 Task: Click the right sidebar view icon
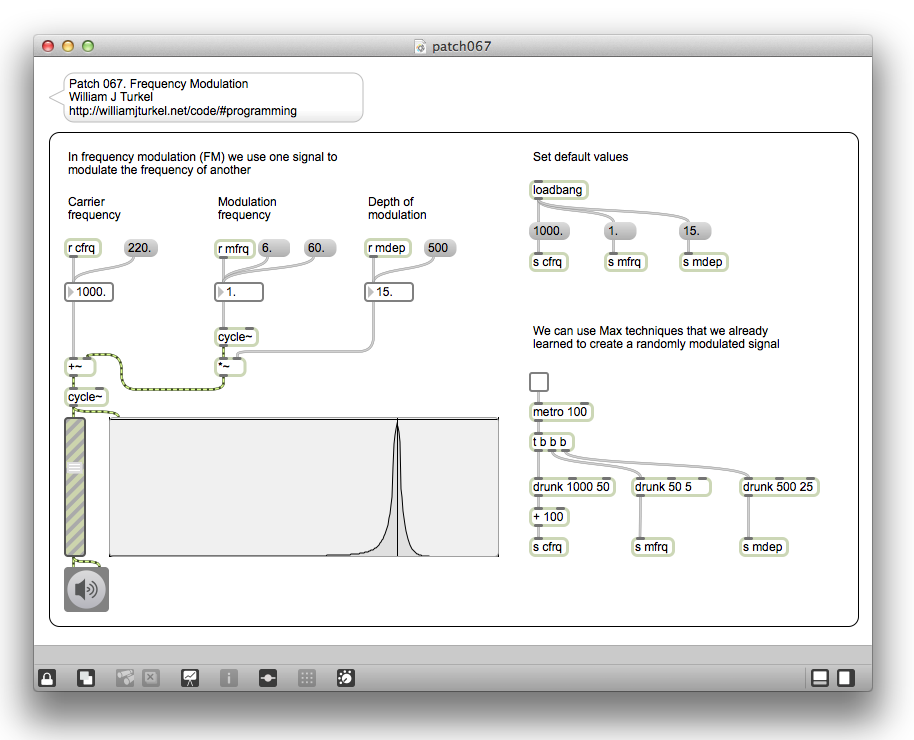(845, 678)
